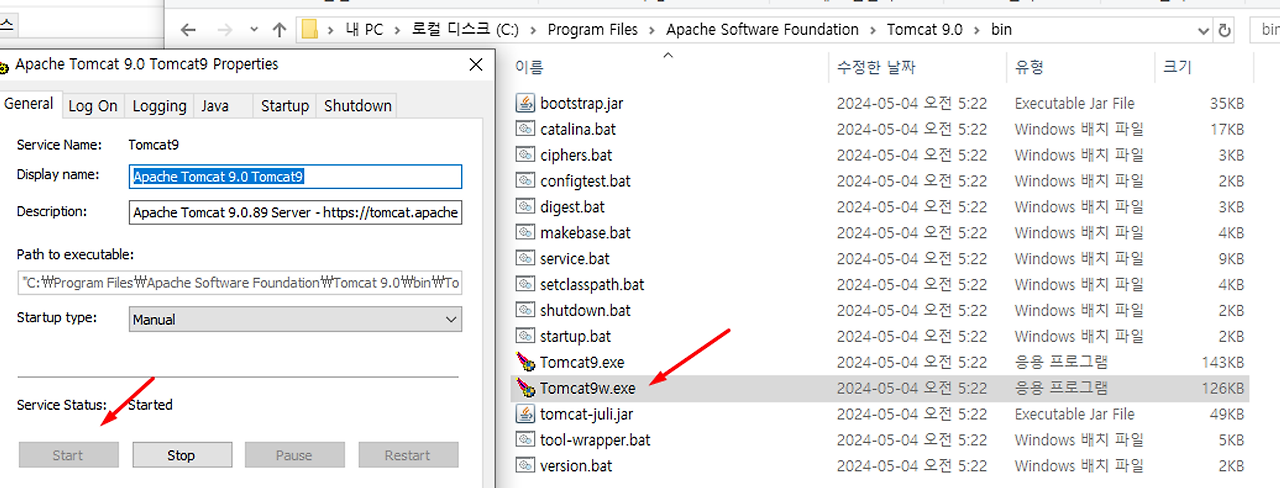Screen dimensions: 1280x488
Task: Click the Stop service button
Action: point(181,455)
